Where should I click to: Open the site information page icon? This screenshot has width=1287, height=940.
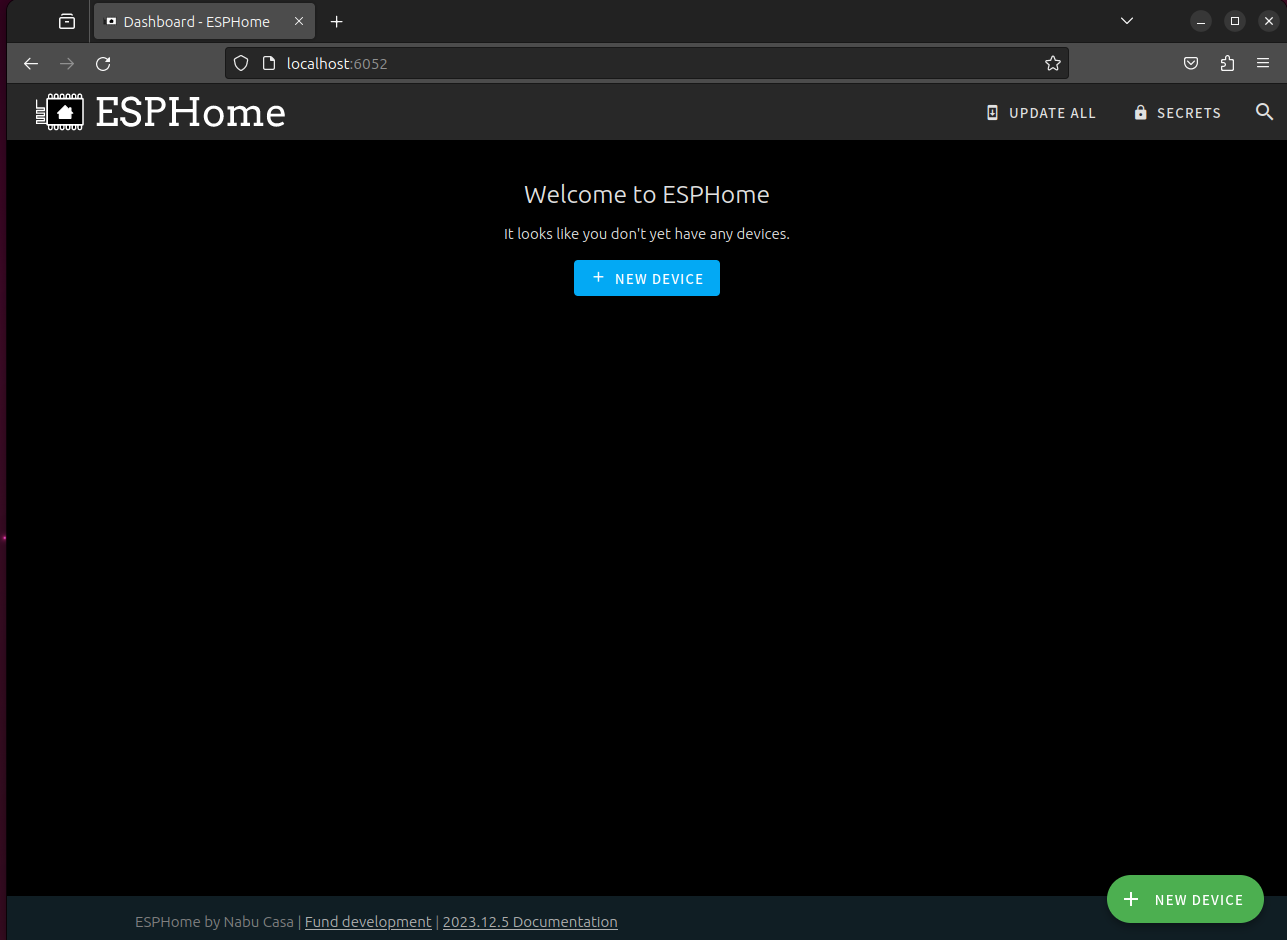[x=268, y=63]
